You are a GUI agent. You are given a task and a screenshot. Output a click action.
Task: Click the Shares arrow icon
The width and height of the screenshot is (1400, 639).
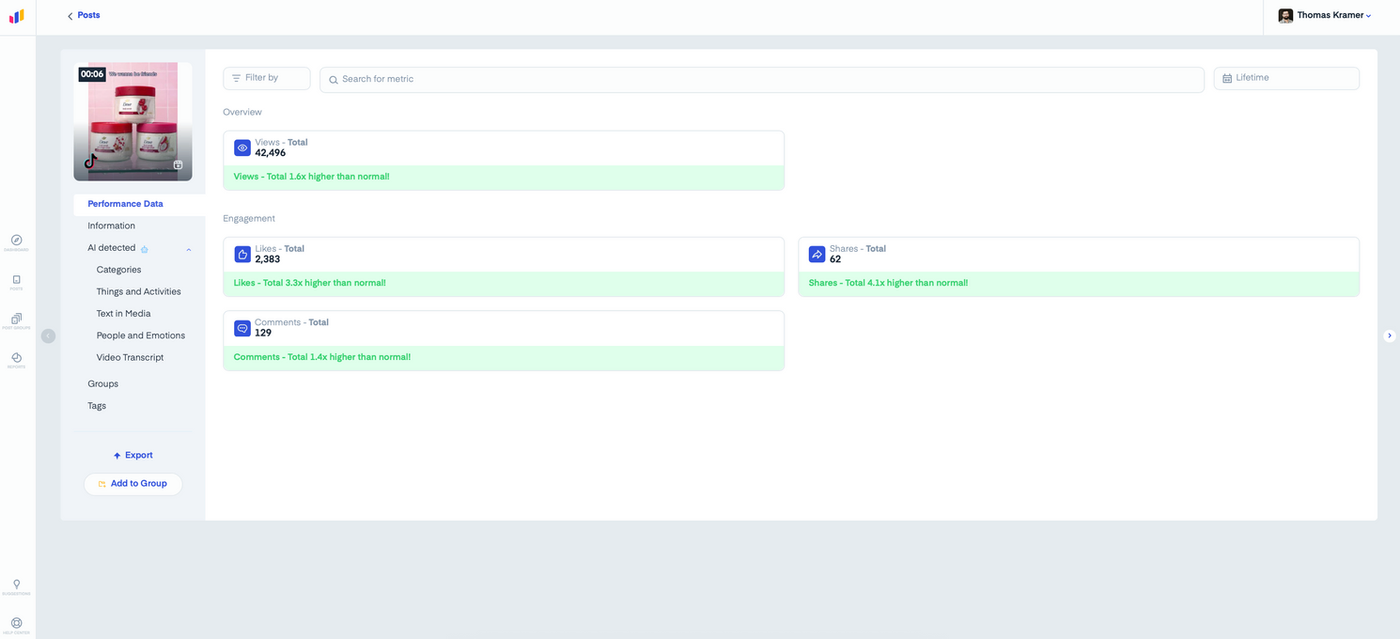[817, 254]
